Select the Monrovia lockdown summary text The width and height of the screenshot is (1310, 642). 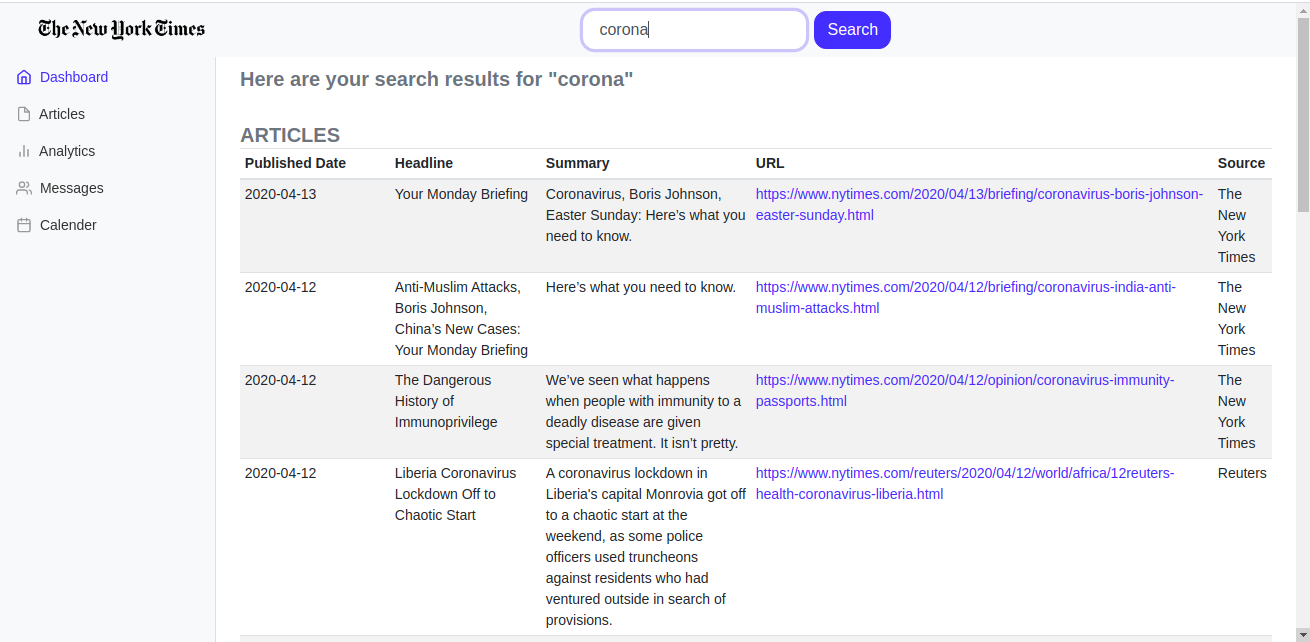pos(646,546)
